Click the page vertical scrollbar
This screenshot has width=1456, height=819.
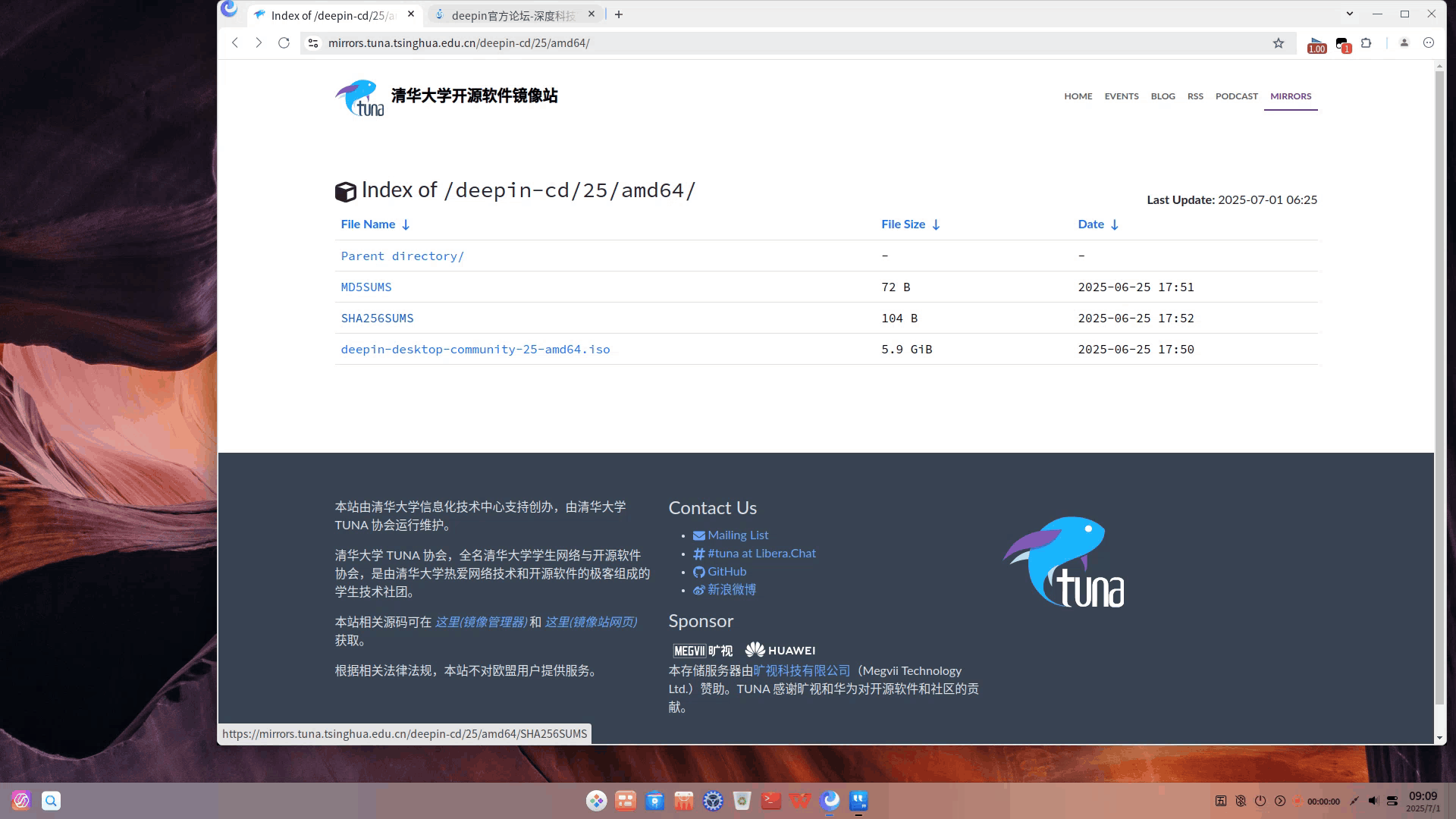coord(1439,387)
